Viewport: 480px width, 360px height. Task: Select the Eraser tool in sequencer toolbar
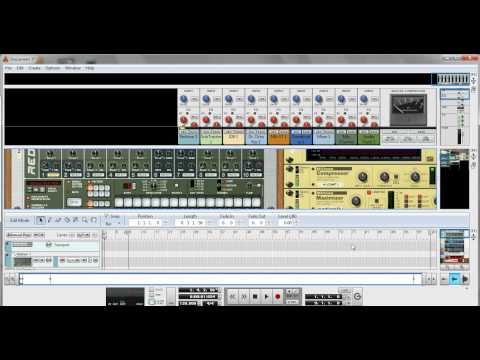[x=58, y=220]
